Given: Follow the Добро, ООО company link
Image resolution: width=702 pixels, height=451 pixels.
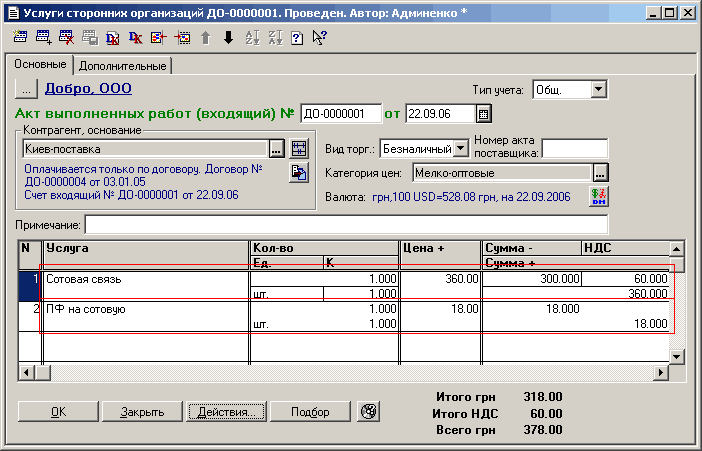Looking at the screenshot, I should click(x=88, y=89).
